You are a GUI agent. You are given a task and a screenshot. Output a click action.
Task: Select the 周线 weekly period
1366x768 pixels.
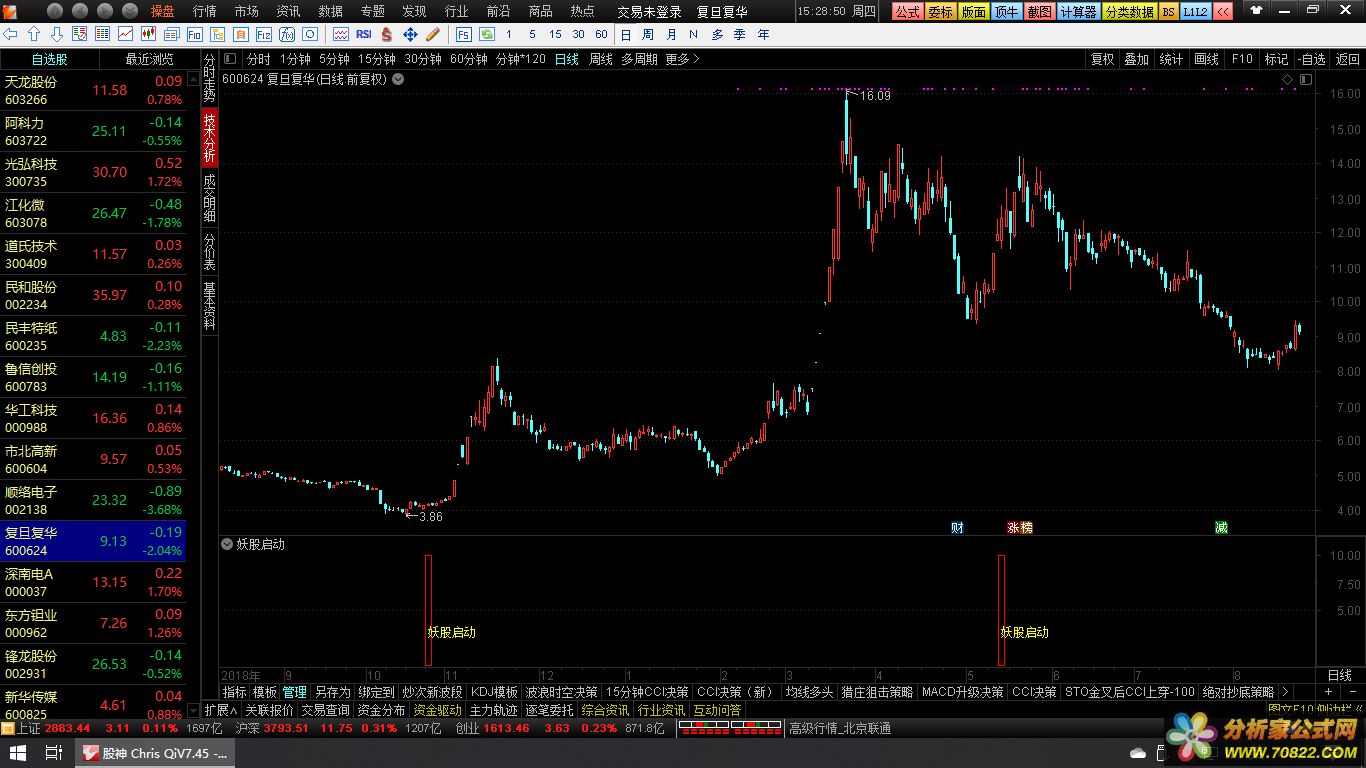click(x=600, y=59)
